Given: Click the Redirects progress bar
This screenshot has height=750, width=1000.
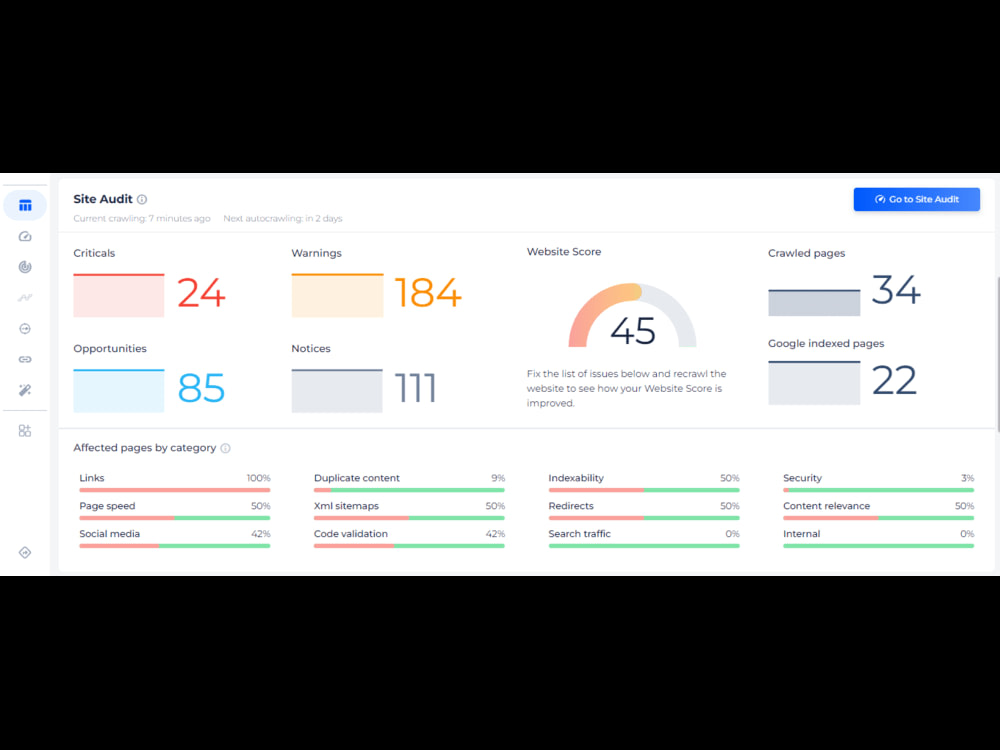Looking at the screenshot, I should coord(644,518).
